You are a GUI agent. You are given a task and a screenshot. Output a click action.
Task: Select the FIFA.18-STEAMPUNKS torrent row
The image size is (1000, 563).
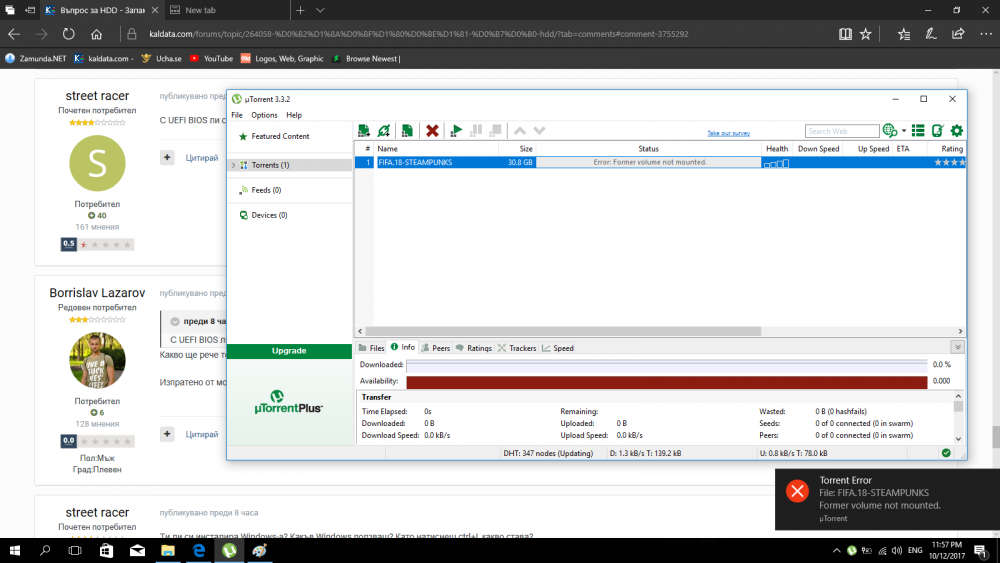click(660, 163)
